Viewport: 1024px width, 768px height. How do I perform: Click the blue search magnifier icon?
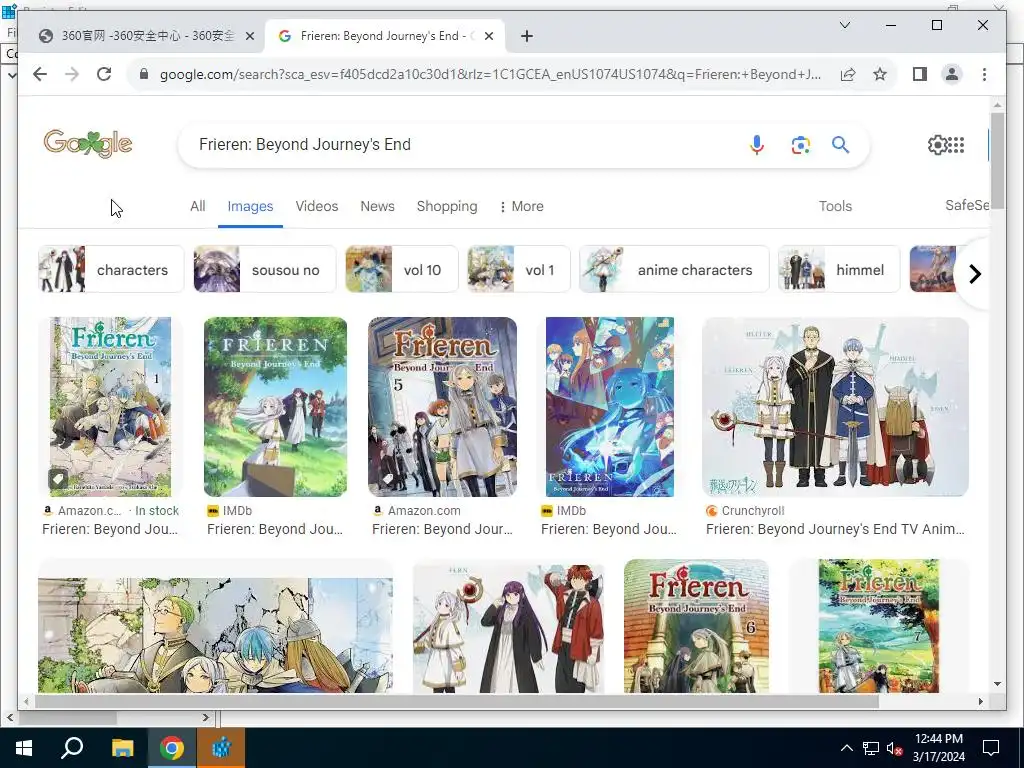tap(840, 144)
